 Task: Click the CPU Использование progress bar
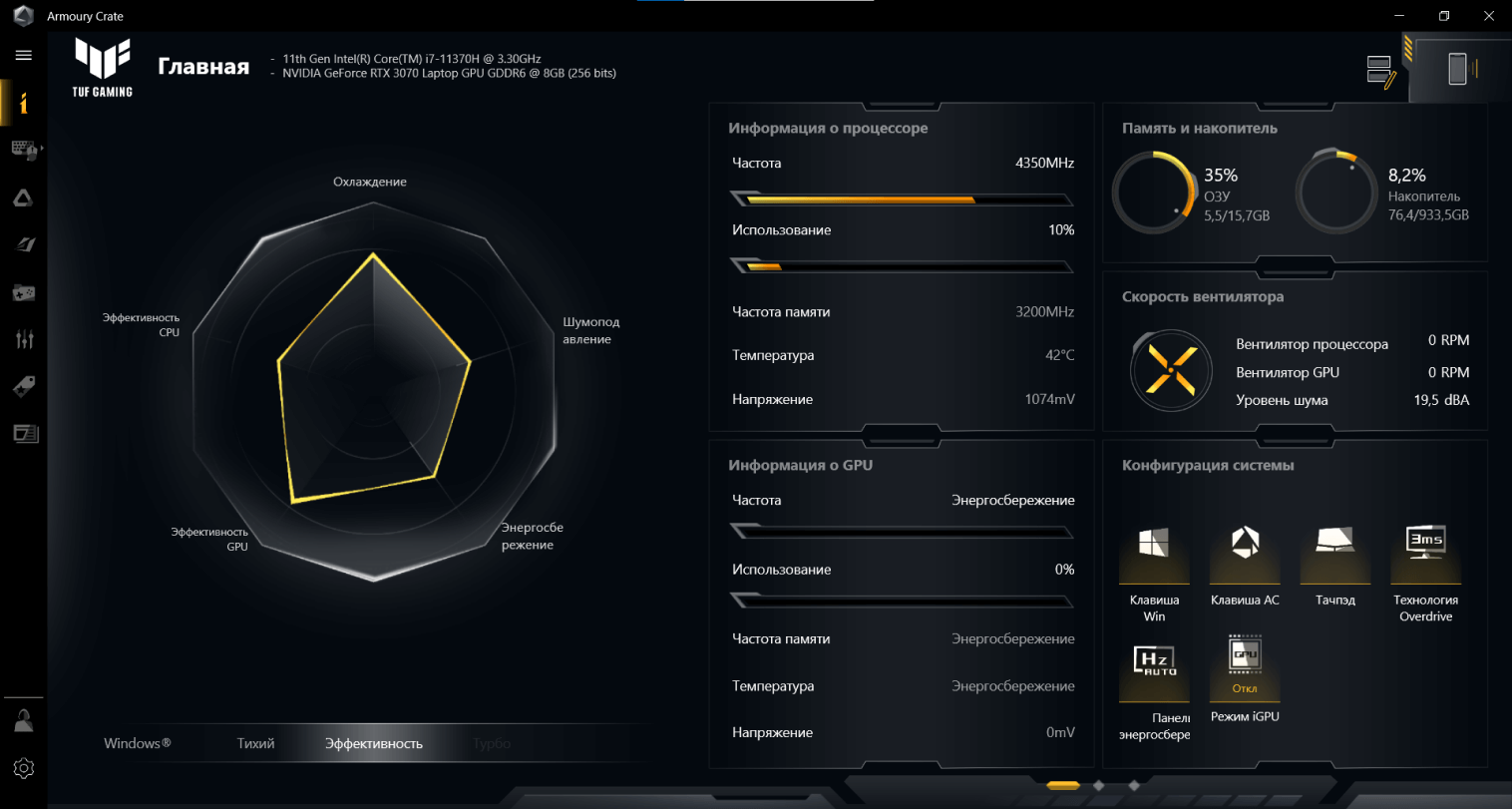pos(902,266)
